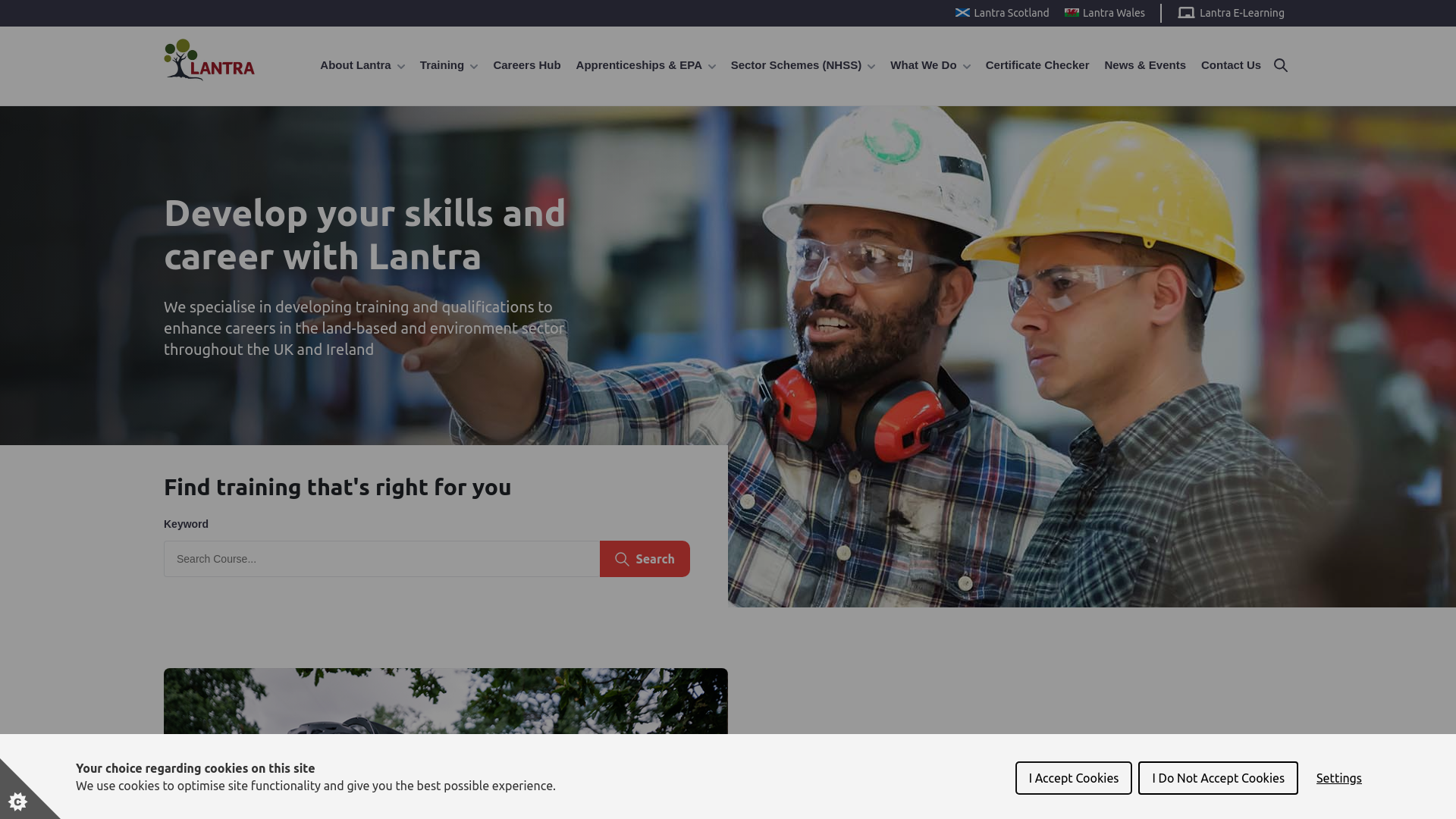1456x819 pixels.
Task: Open the About Lantra menu
Action: click(x=356, y=65)
